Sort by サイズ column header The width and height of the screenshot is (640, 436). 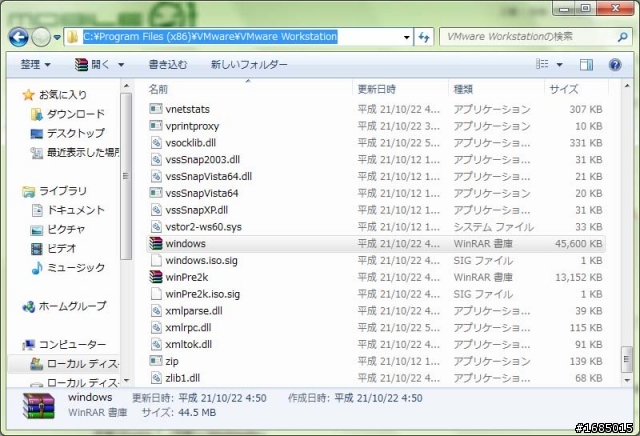tap(564, 89)
